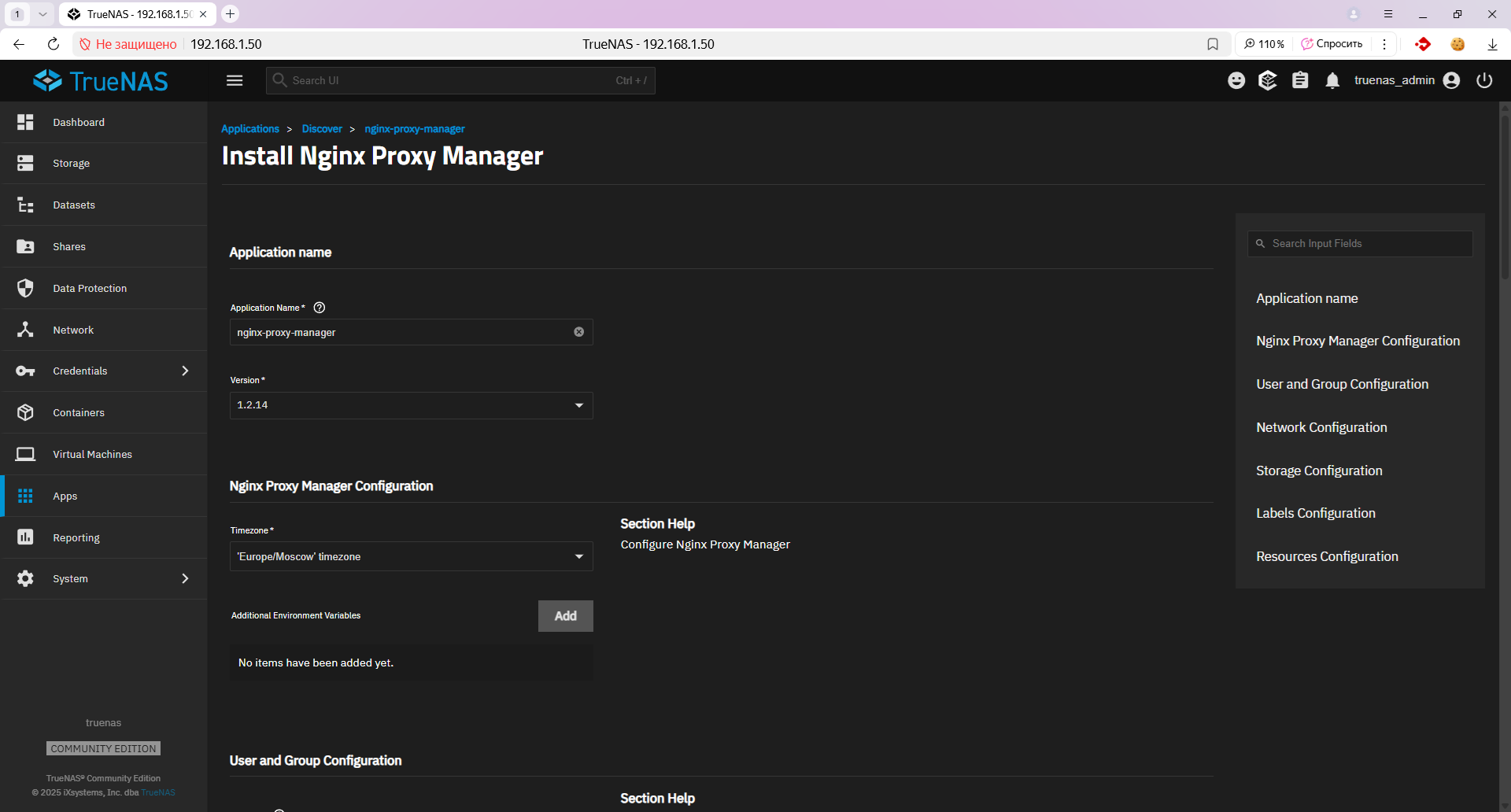Go to Virtual Machines in sidebar
The width and height of the screenshot is (1511, 812).
click(92, 455)
